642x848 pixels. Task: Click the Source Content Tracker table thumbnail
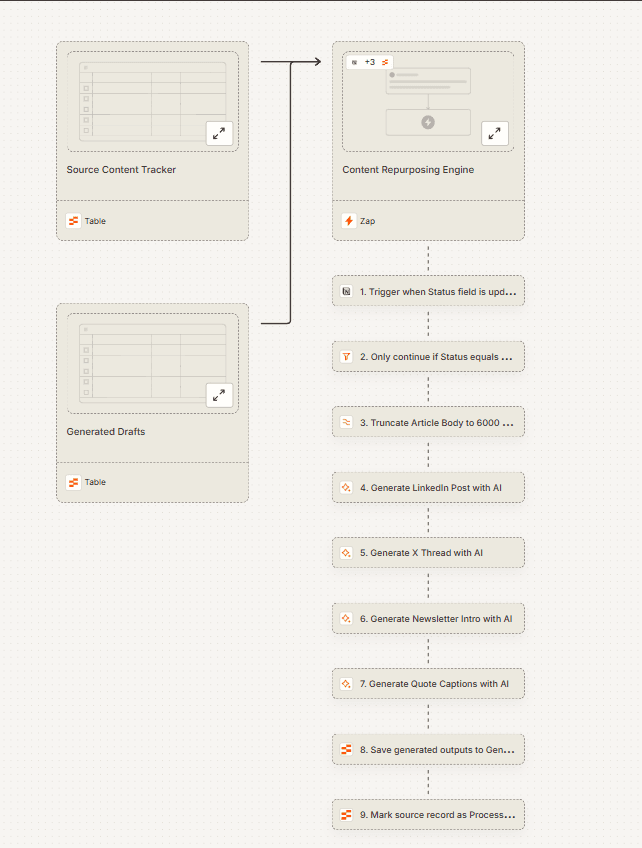click(153, 101)
